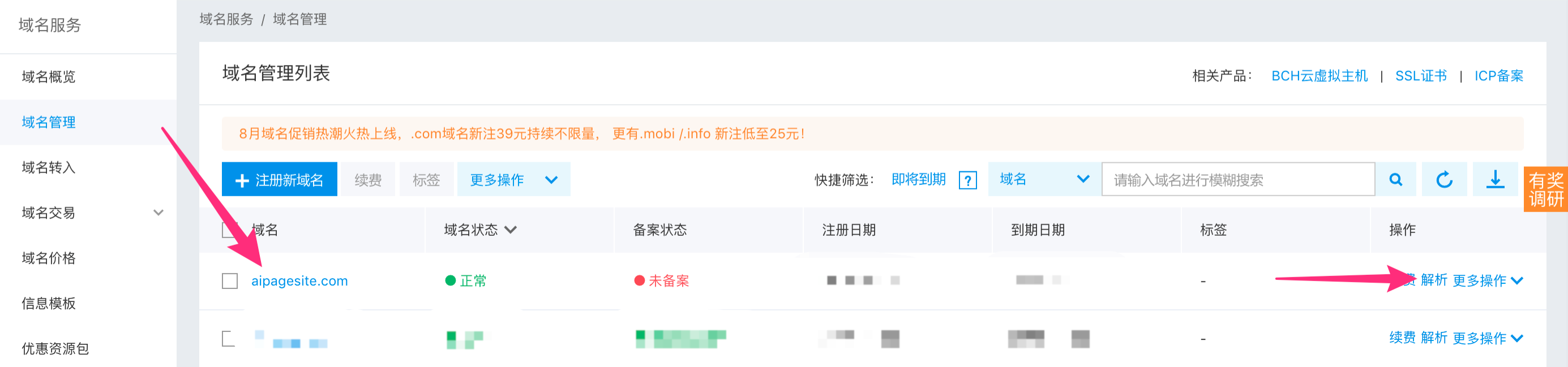Click the refresh list icon
Screen dimensions: 1568x367
pos(1444,179)
